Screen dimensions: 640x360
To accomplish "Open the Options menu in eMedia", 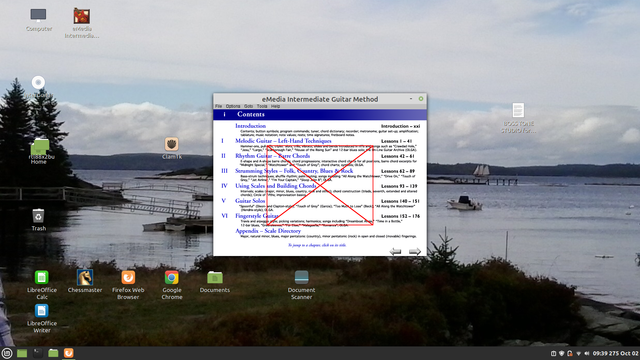I will [x=233, y=106].
